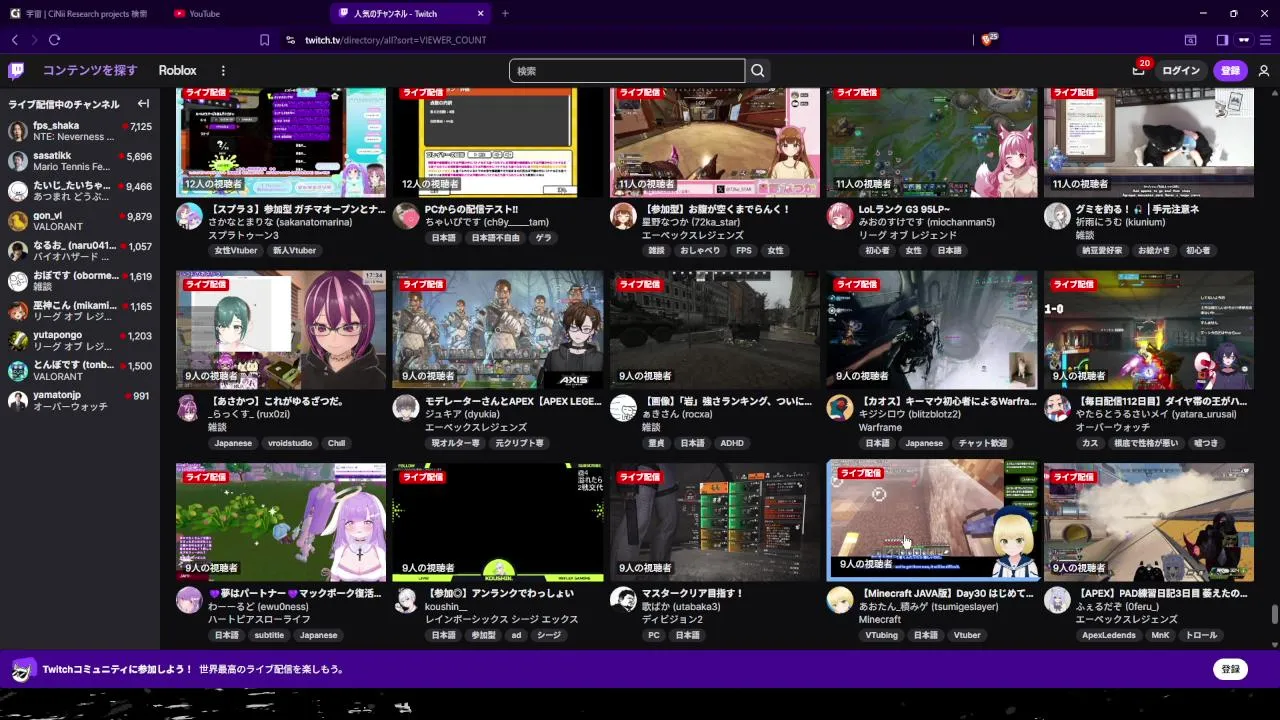
Task: Open ewu0ness stream thumbnail
Action: coord(281,521)
